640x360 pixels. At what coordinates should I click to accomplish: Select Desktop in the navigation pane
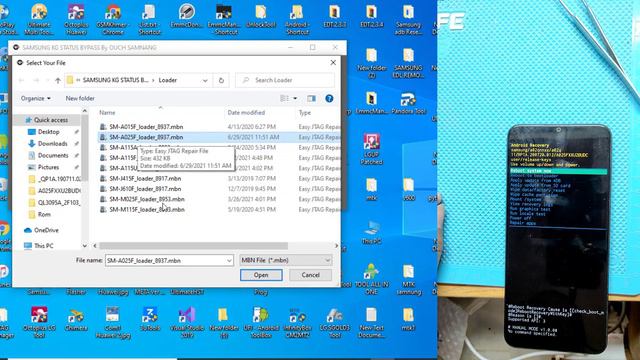49,132
